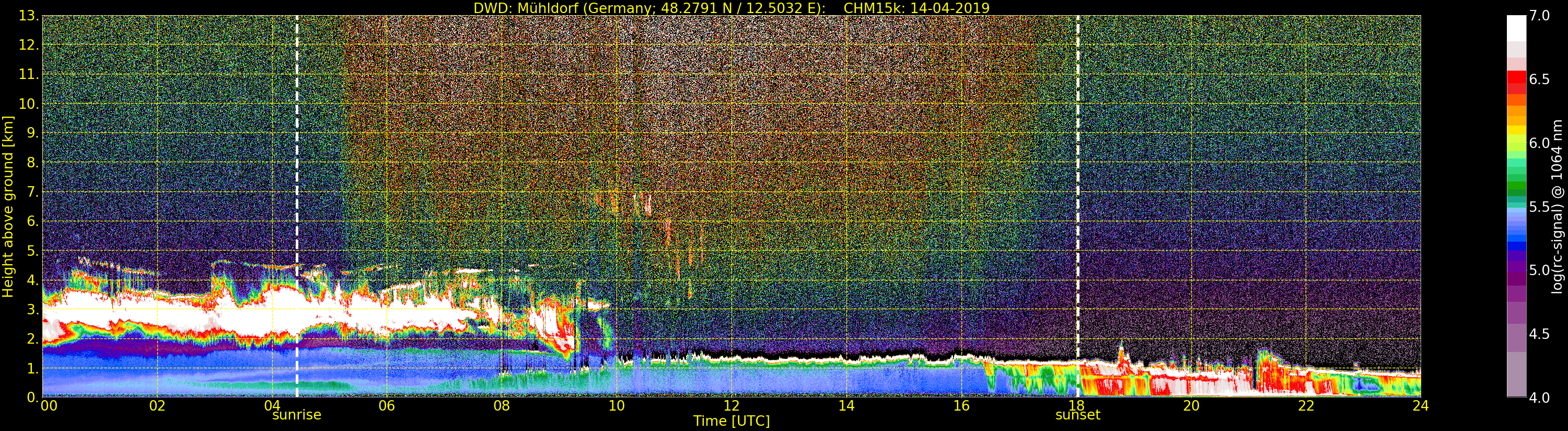Click the colorbar tick value '5.0'
The height and width of the screenshot is (431, 1568).
point(1539,270)
